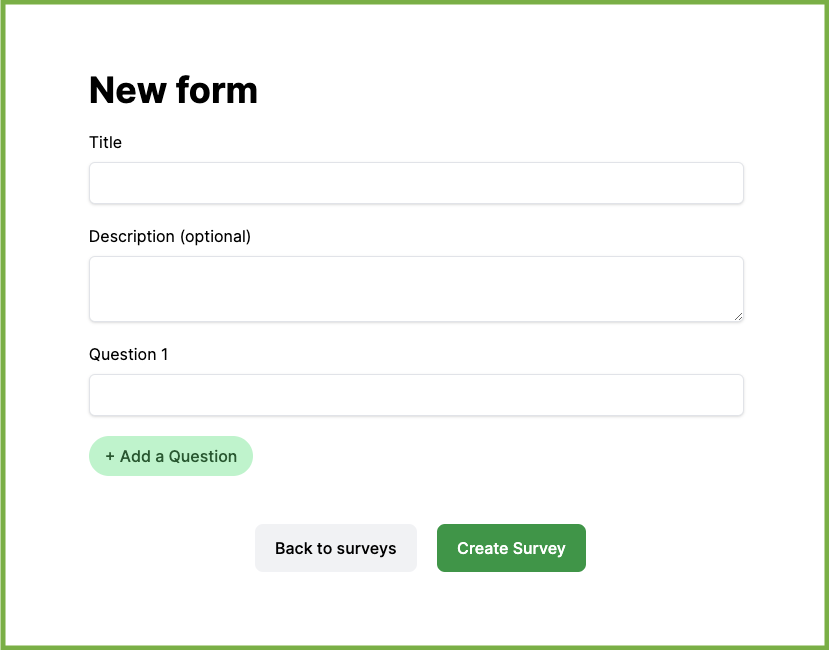Click the New form heading
Screen dimensions: 829x650
pyautogui.click(x=173, y=90)
